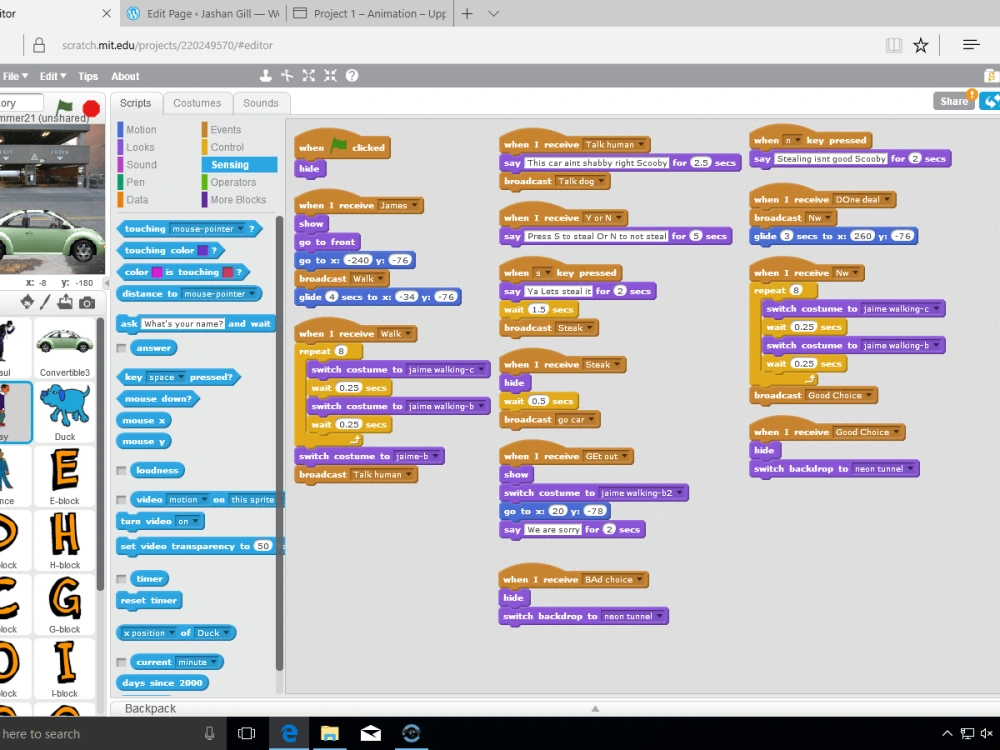The image size is (1000, 750).
Task: Click the Share button
Action: [952, 100]
